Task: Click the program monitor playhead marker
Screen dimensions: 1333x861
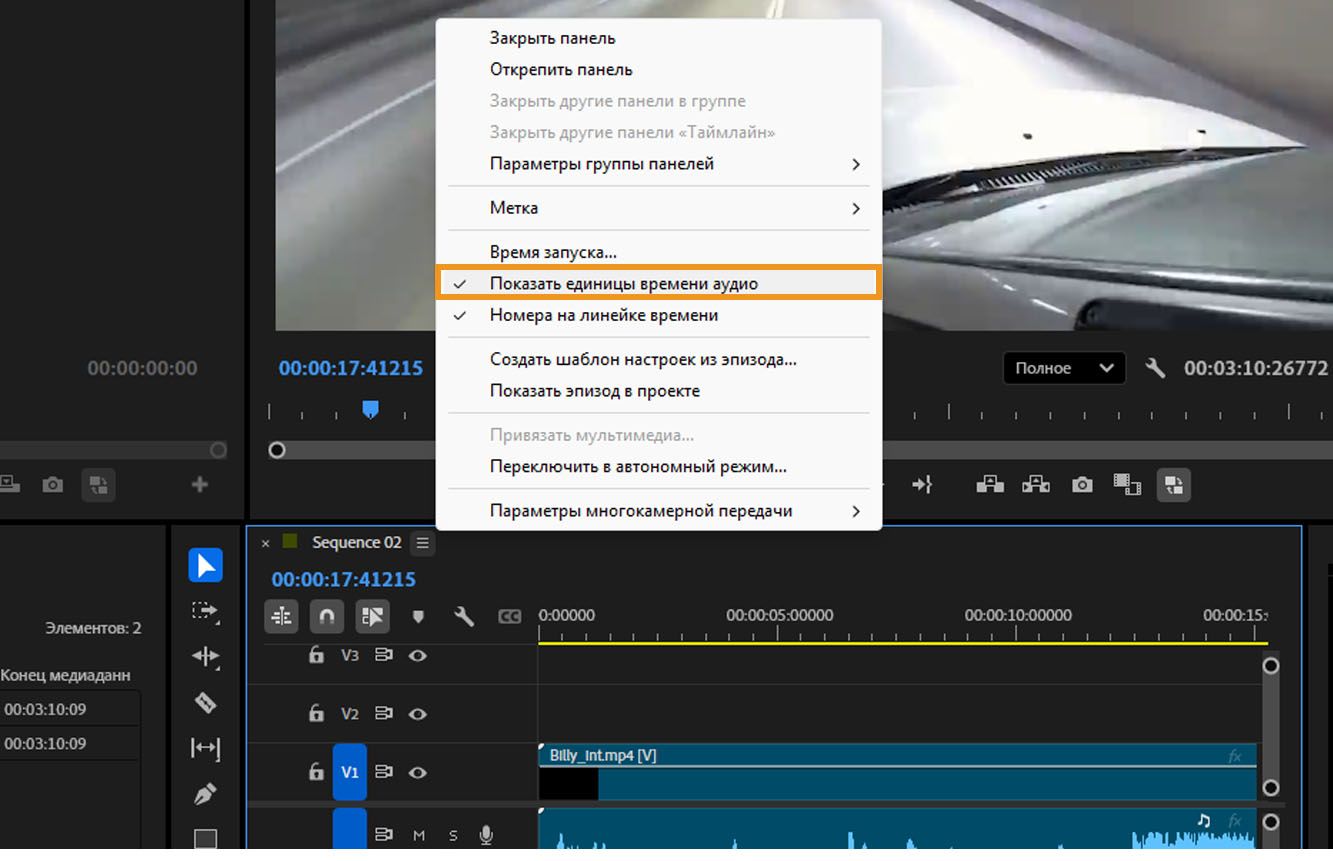Action: [x=370, y=409]
